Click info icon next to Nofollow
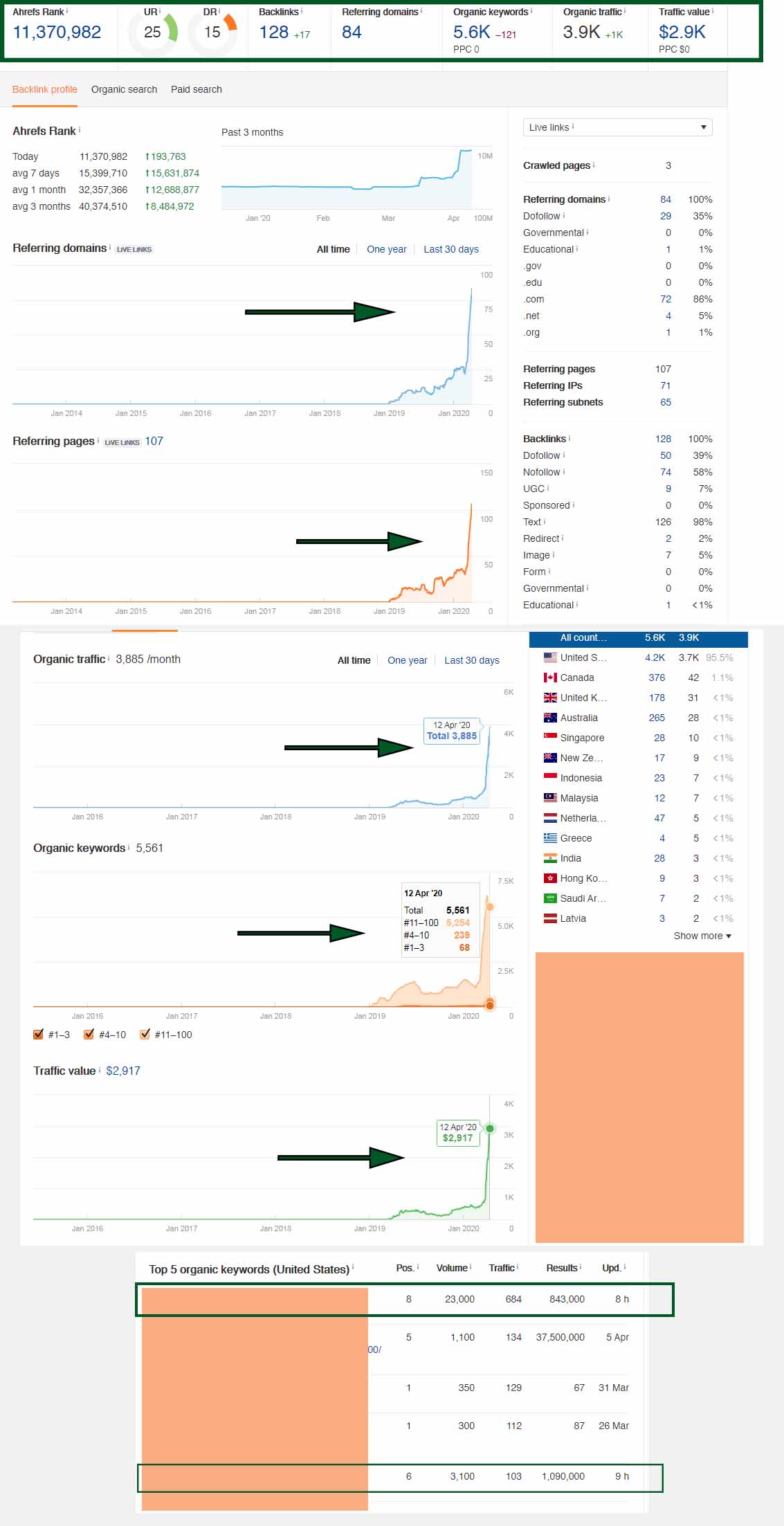 [x=563, y=471]
